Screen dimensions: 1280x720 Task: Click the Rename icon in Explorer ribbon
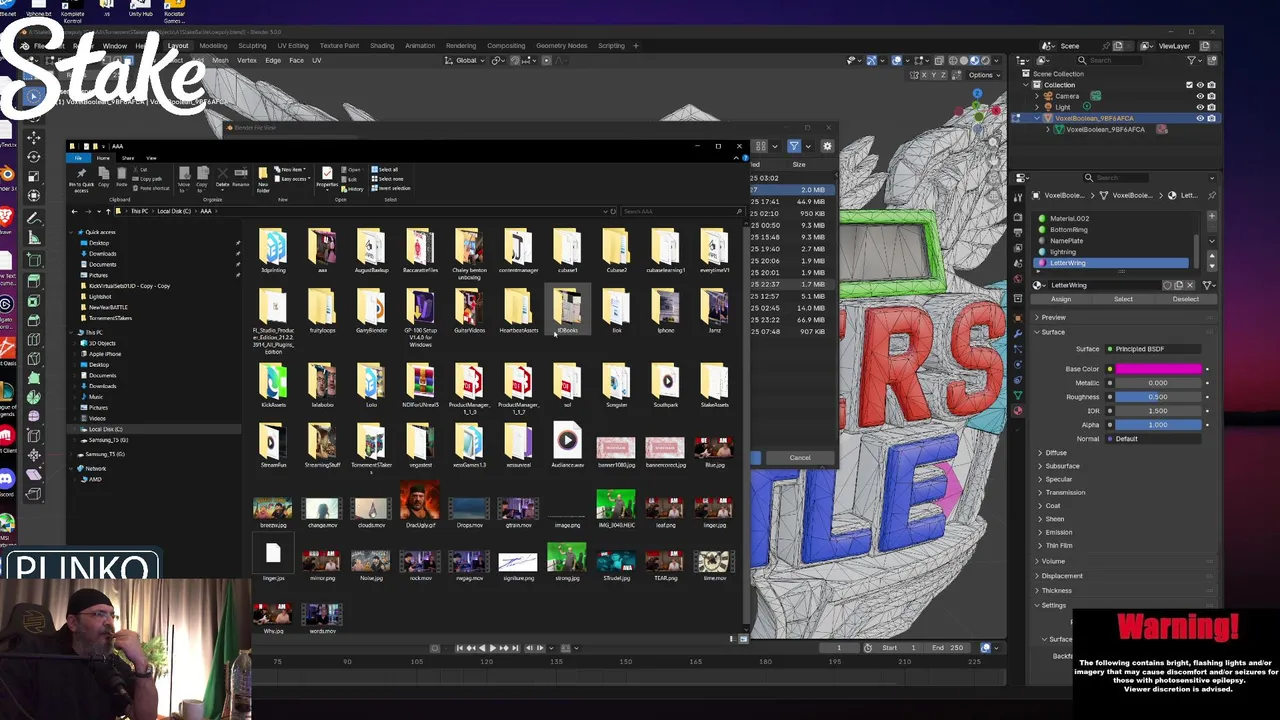coord(240,178)
